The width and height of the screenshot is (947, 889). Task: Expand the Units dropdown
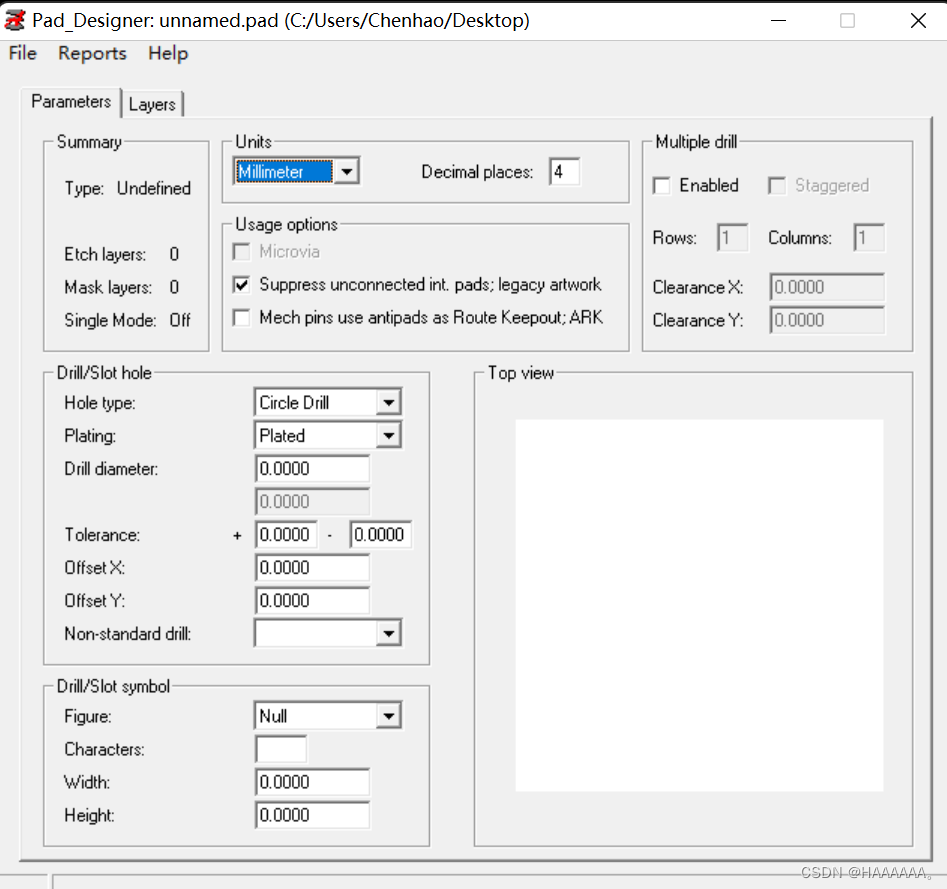point(346,172)
